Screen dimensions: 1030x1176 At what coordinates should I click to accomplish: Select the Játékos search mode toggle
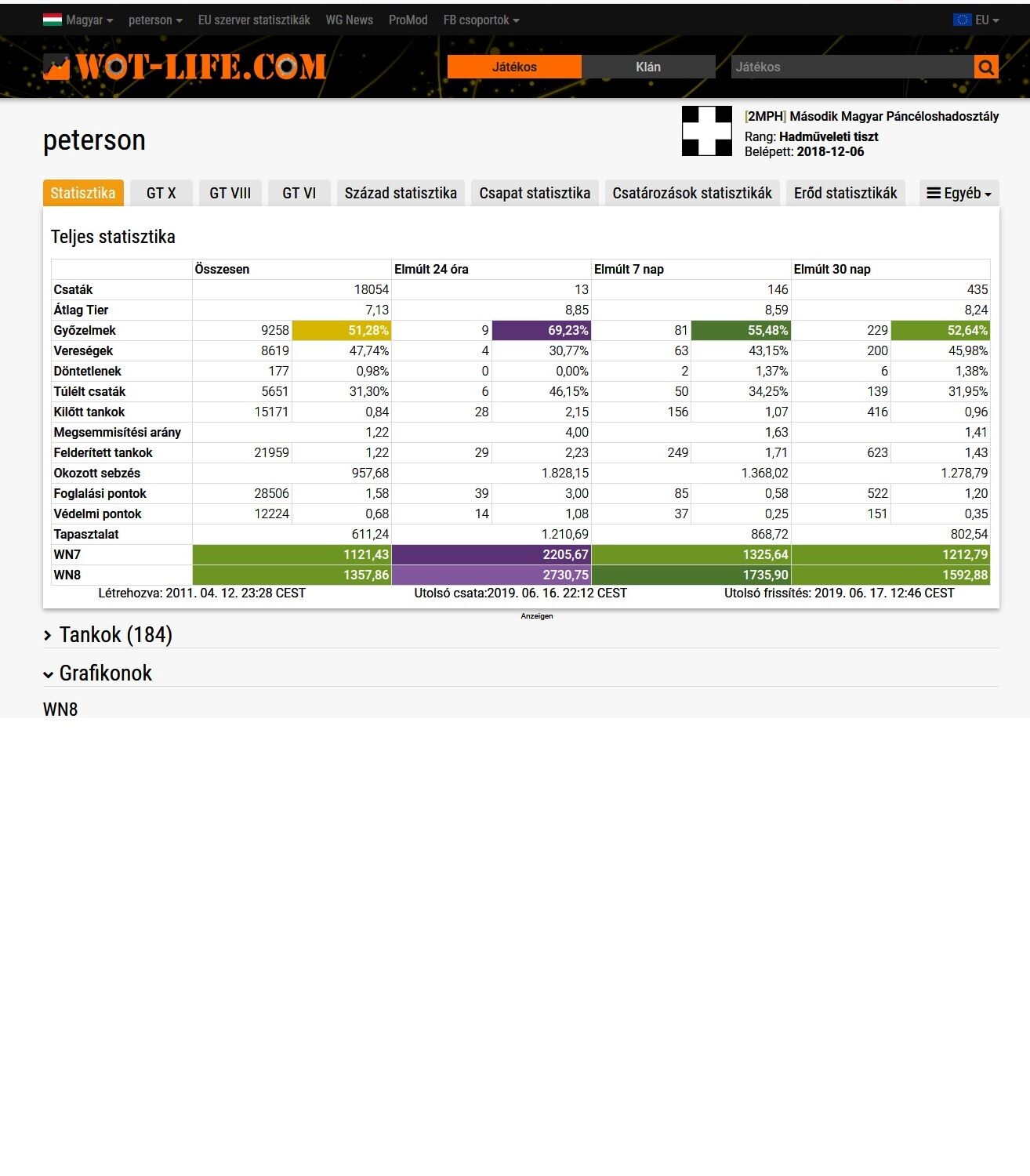(514, 67)
